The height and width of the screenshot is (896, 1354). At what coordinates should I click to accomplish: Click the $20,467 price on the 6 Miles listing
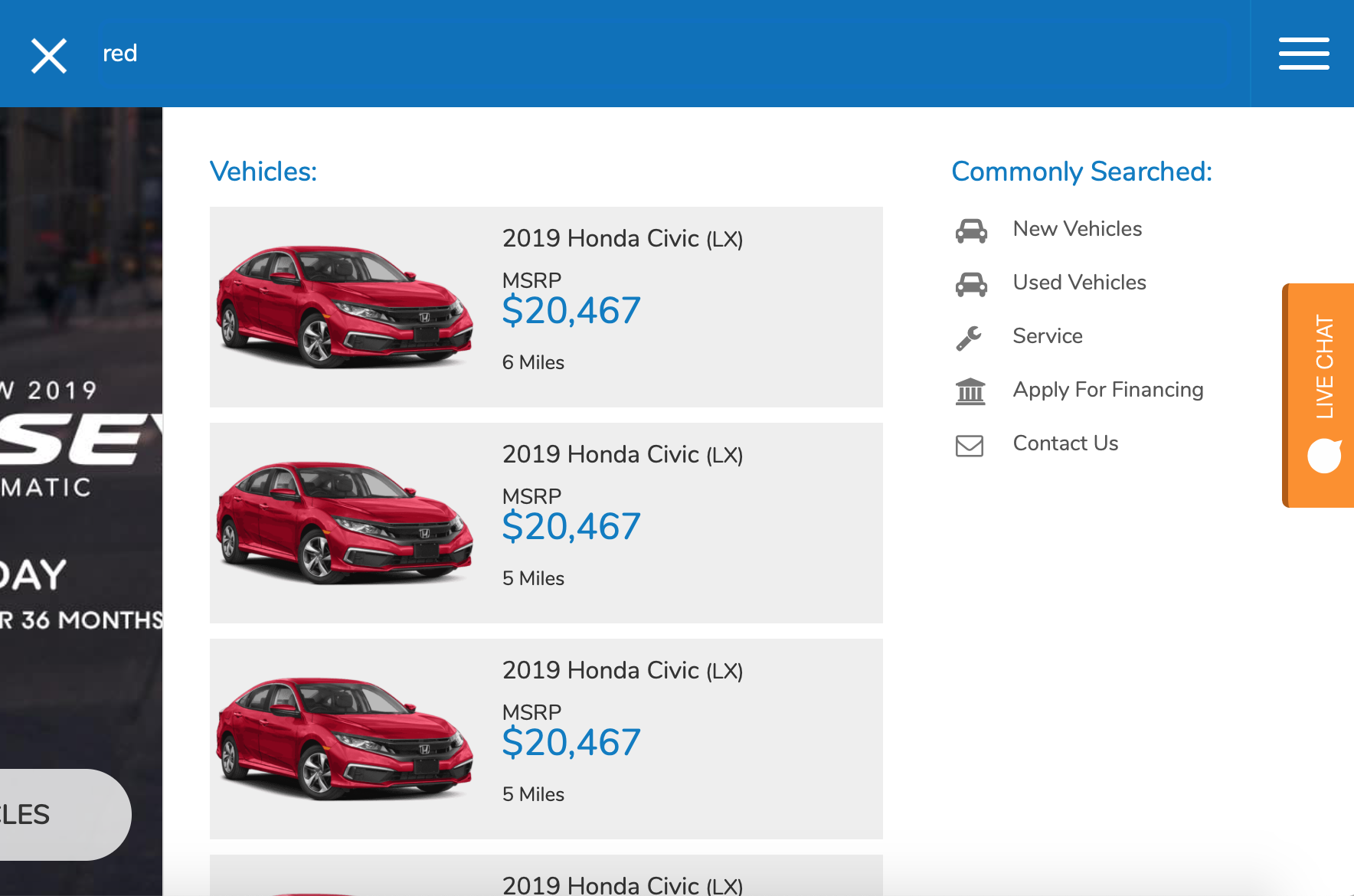[x=571, y=311]
